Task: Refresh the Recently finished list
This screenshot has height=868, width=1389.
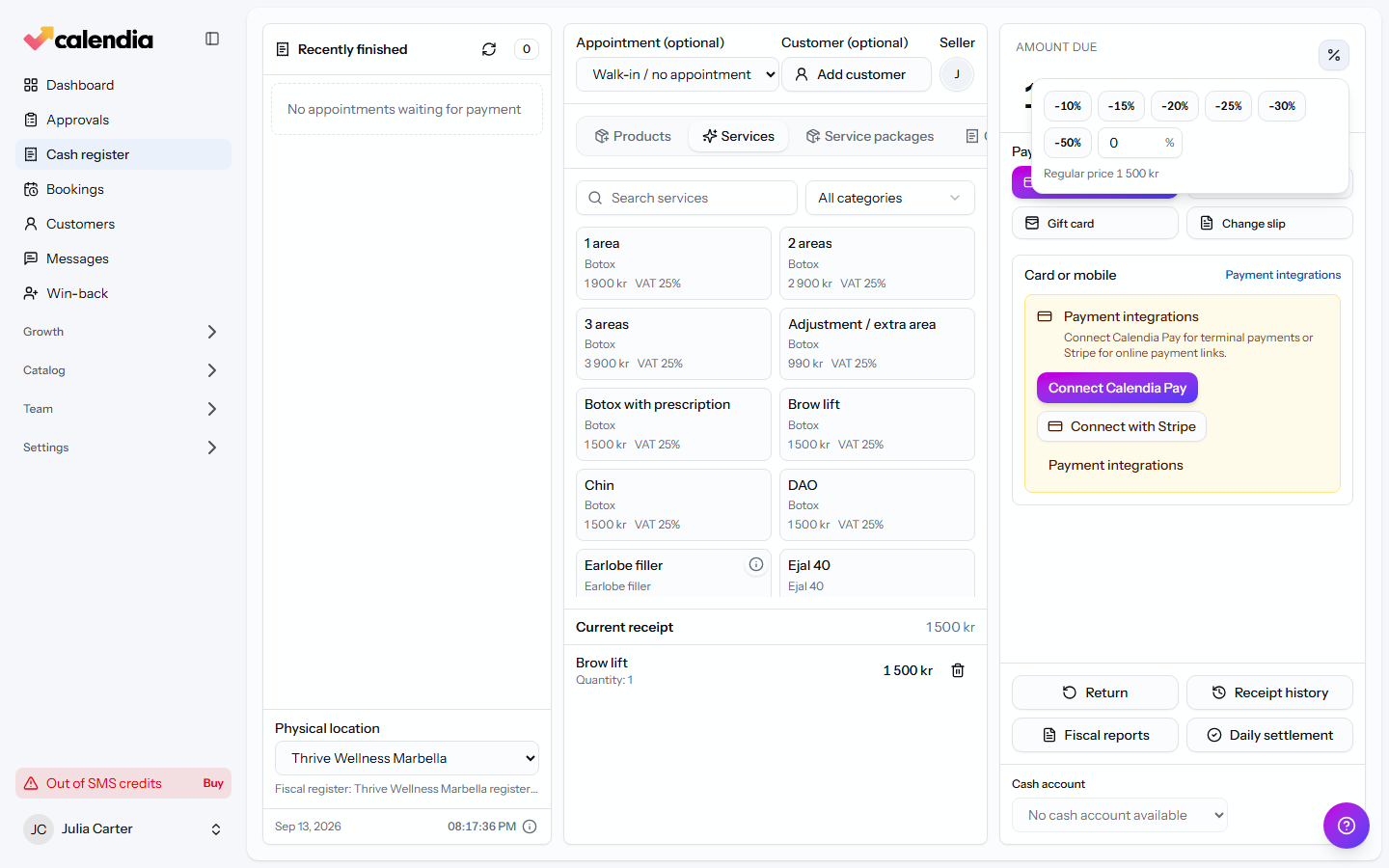Action: [x=489, y=49]
